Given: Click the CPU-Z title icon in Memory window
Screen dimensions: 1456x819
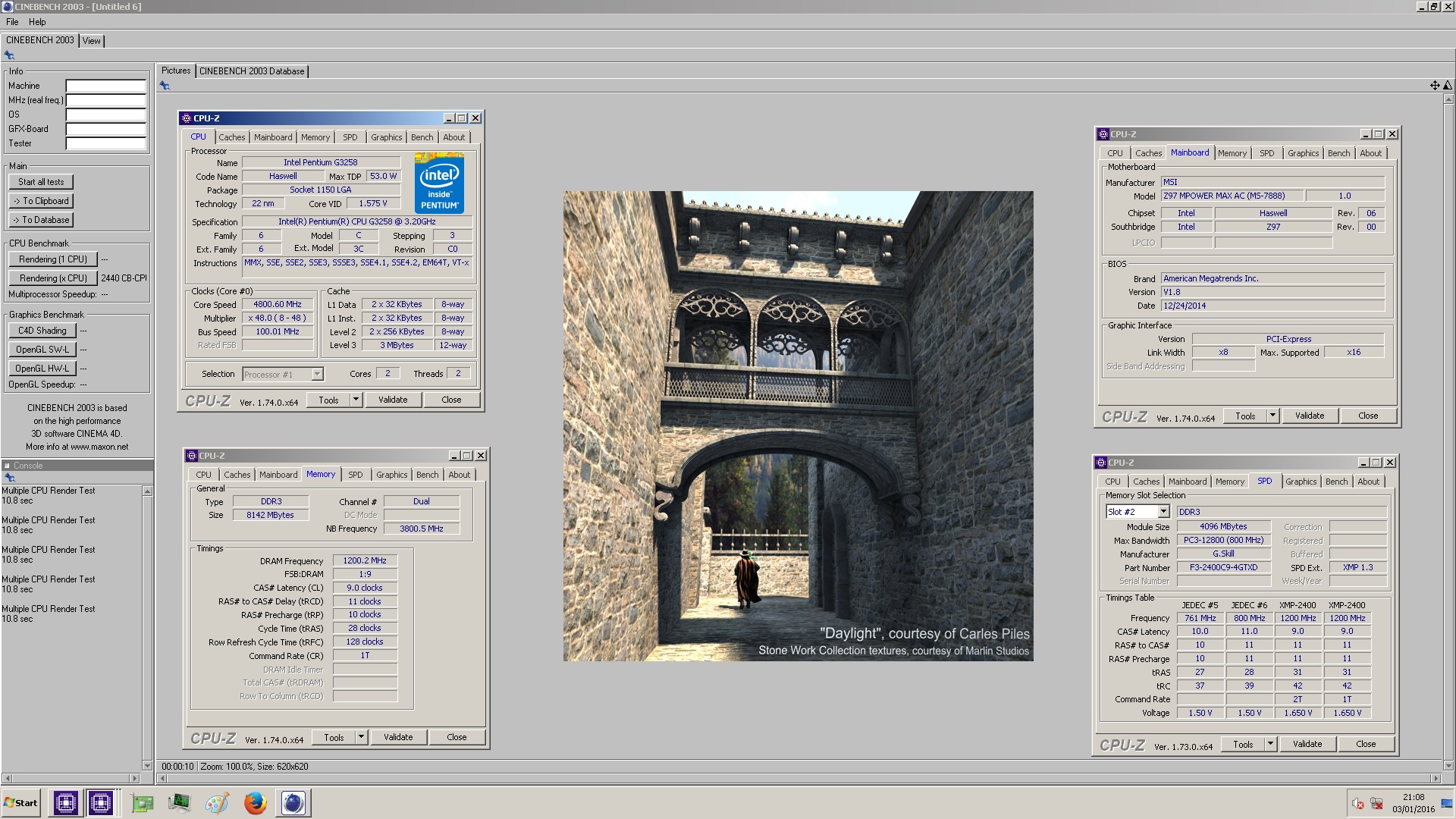Looking at the screenshot, I should pyautogui.click(x=192, y=456).
